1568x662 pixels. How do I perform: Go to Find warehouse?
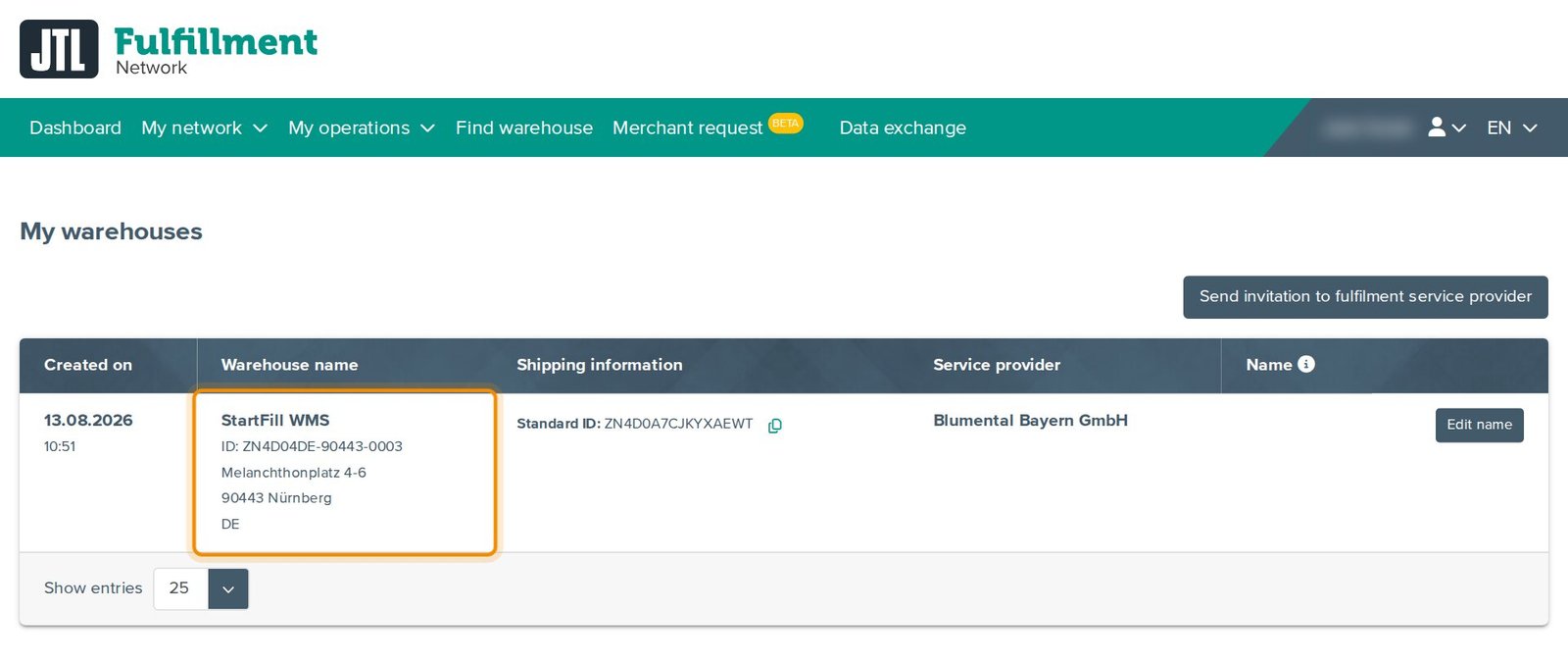tap(524, 127)
